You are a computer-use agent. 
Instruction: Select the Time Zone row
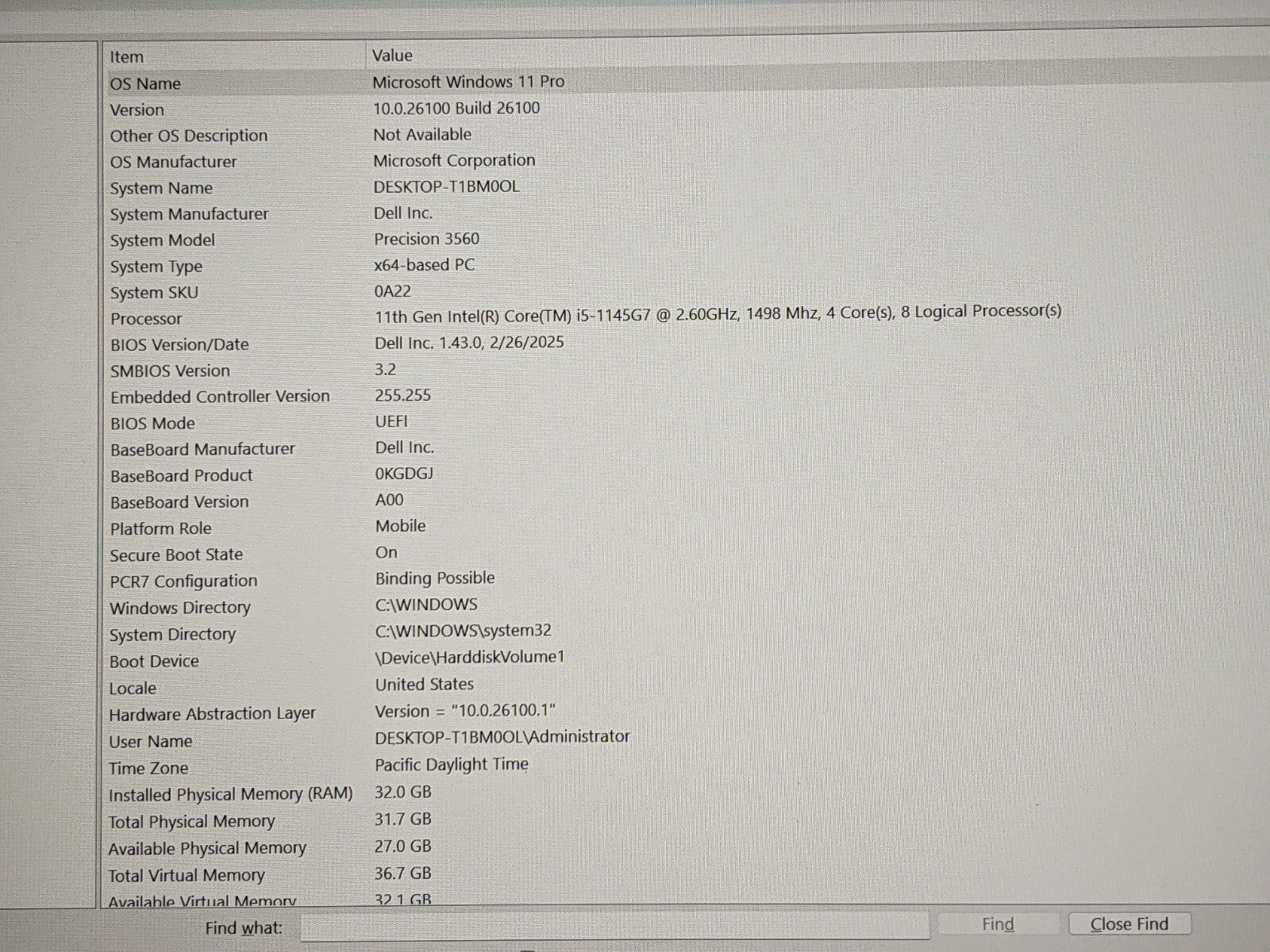tap(148, 769)
